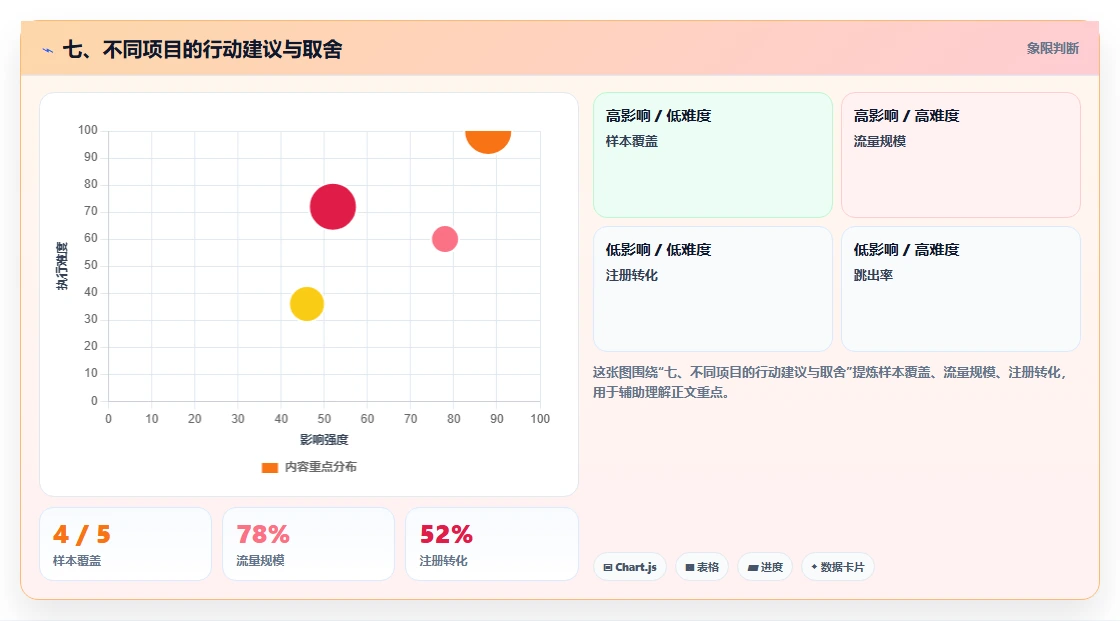Click the 进度 tag chip
Viewport: 1120px width, 621px height.
coord(765,567)
